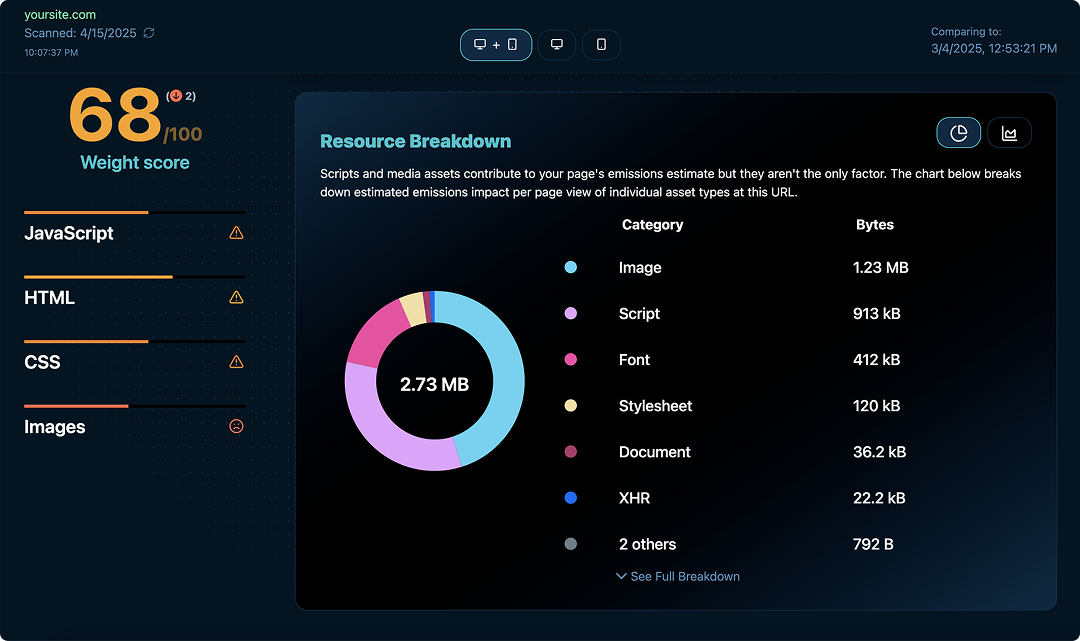Click the Images progress bar
The height and width of the screenshot is (641, 1080).
[x=135, y=406]
